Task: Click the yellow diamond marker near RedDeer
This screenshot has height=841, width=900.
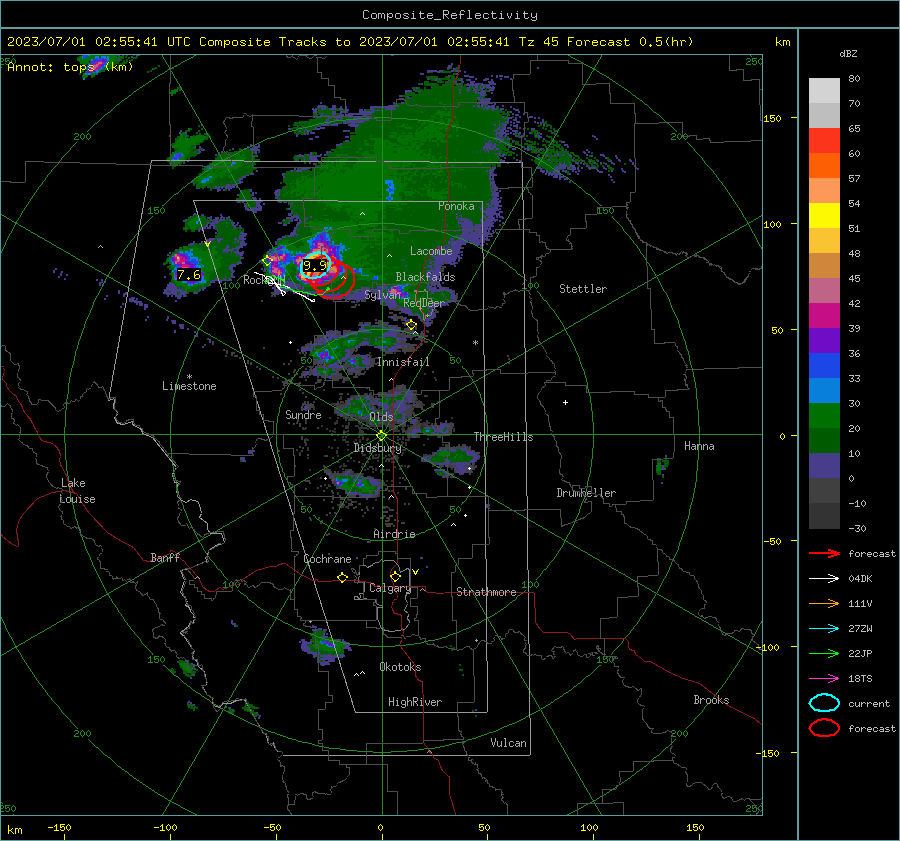Action: point(412,325)
